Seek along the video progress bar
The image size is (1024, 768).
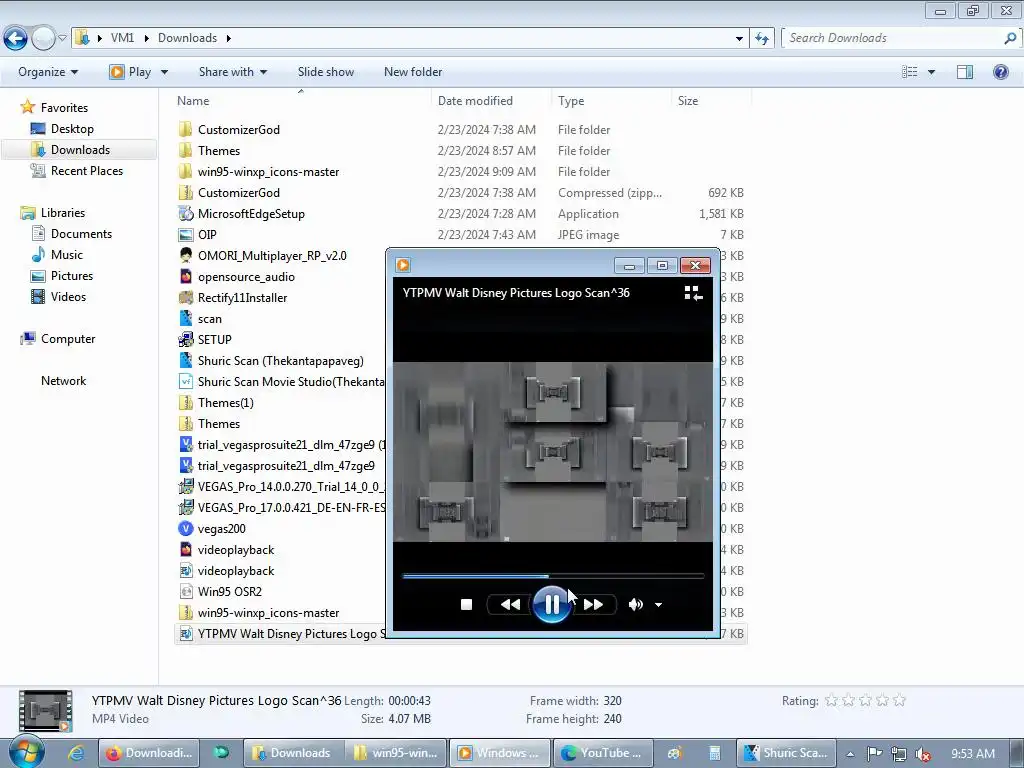tap(553, 576)
